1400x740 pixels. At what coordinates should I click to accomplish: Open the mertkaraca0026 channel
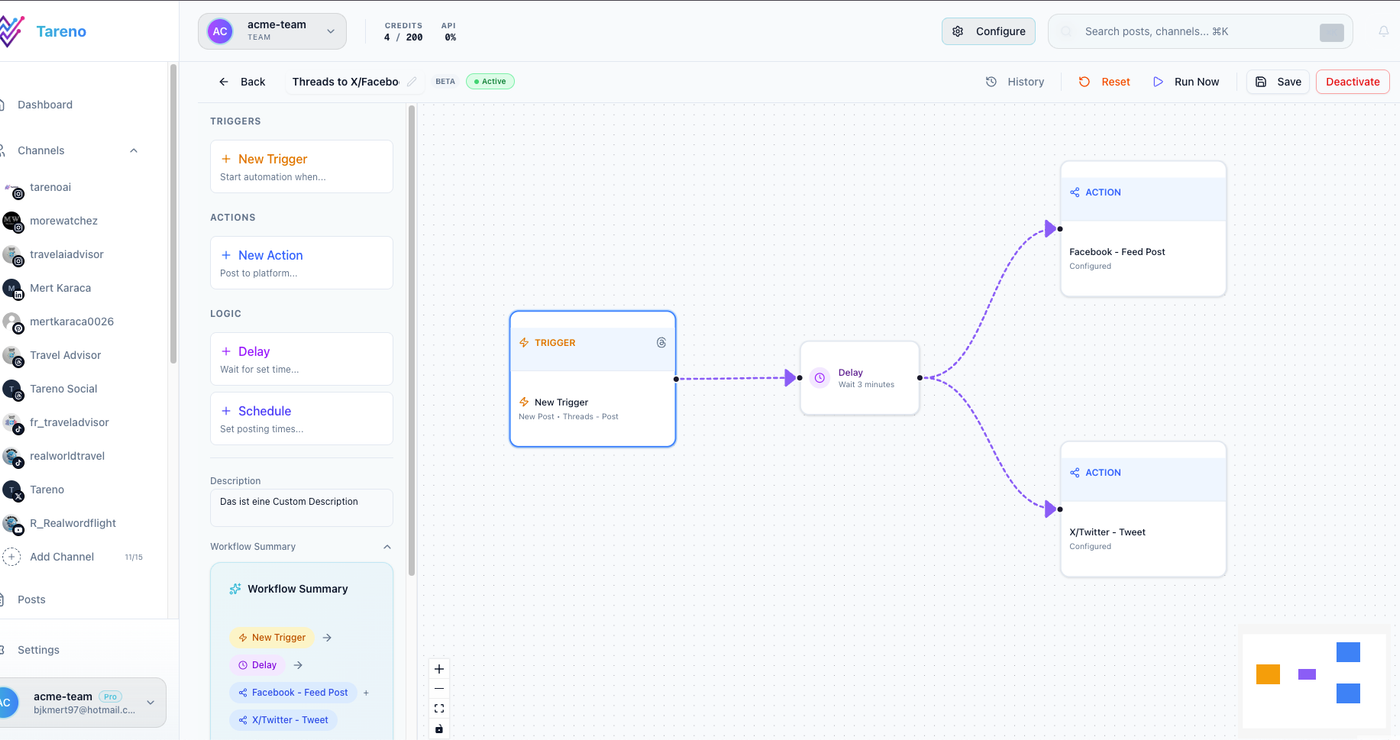(71, 322)
